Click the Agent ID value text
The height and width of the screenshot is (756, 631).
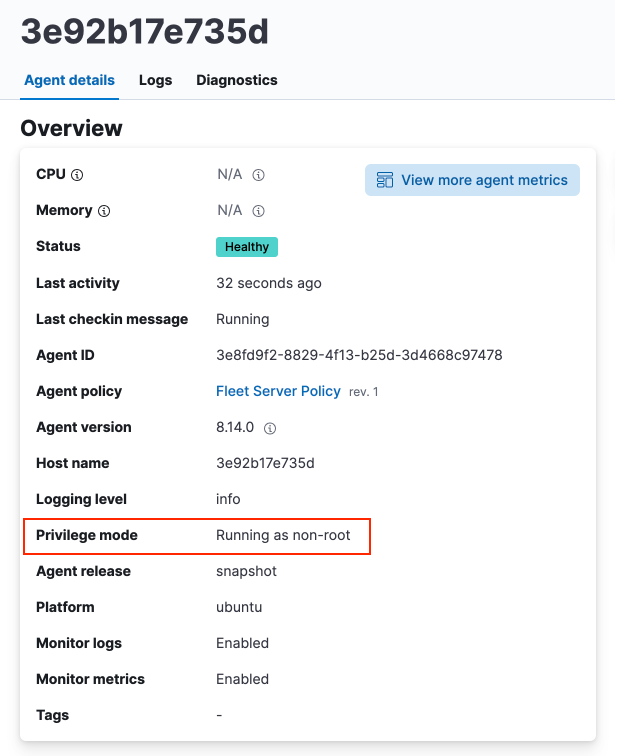point(359,355)
